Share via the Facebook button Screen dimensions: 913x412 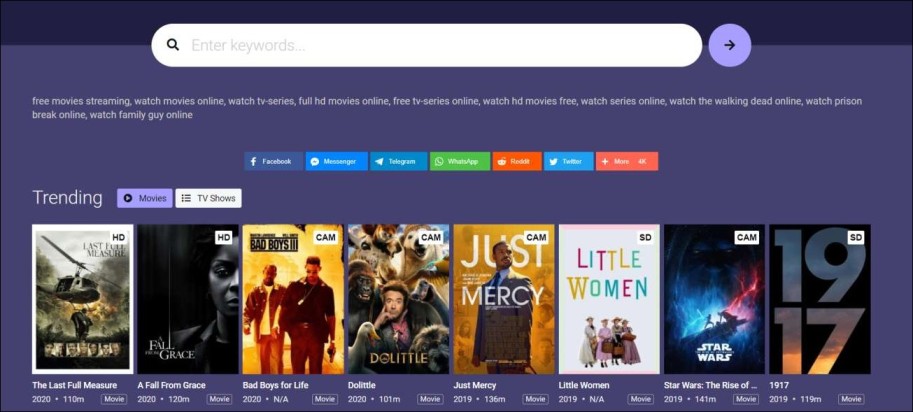coord(274,161)
